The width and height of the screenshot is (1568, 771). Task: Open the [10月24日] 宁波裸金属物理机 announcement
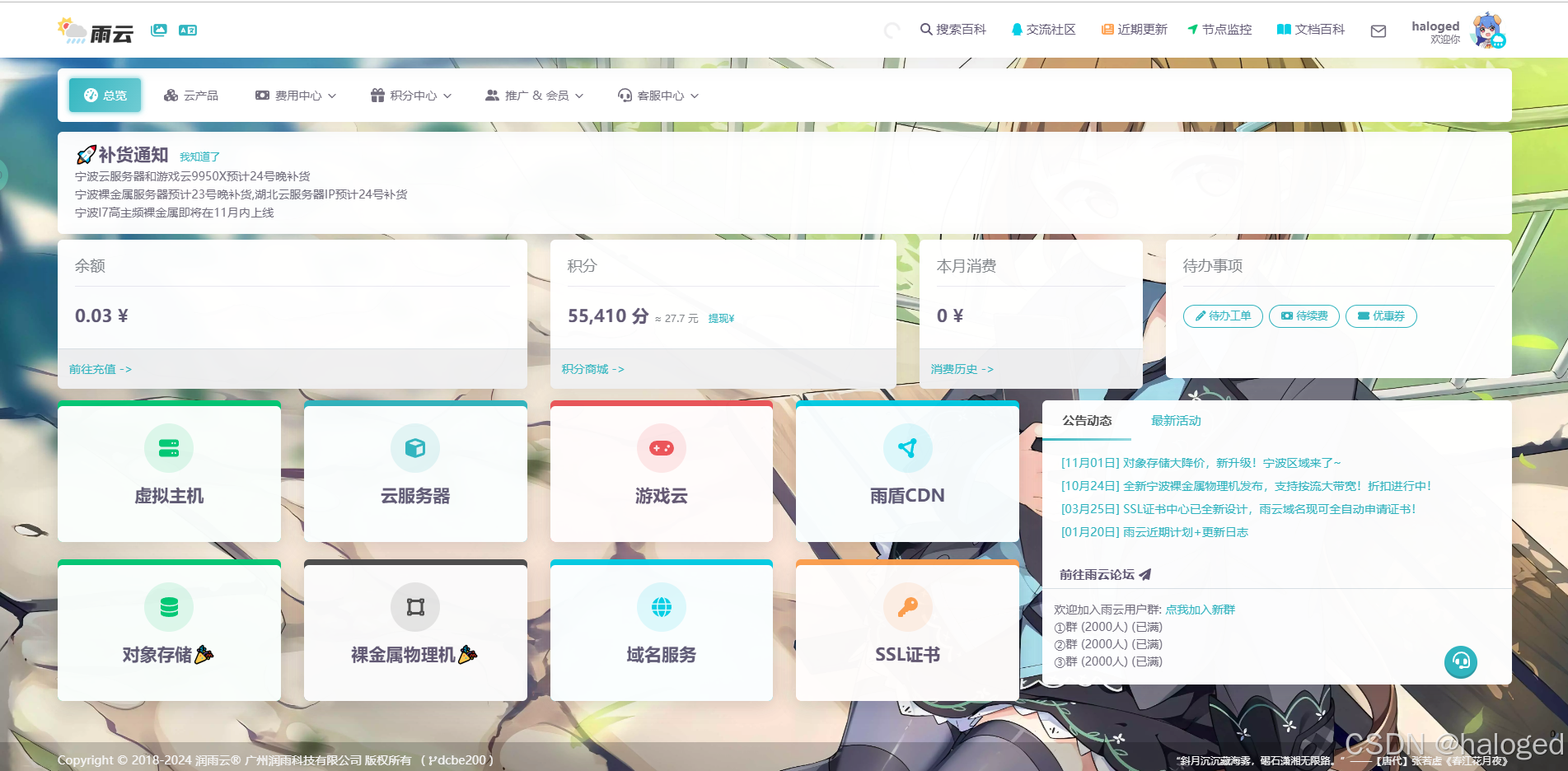tap(1246, 486)
